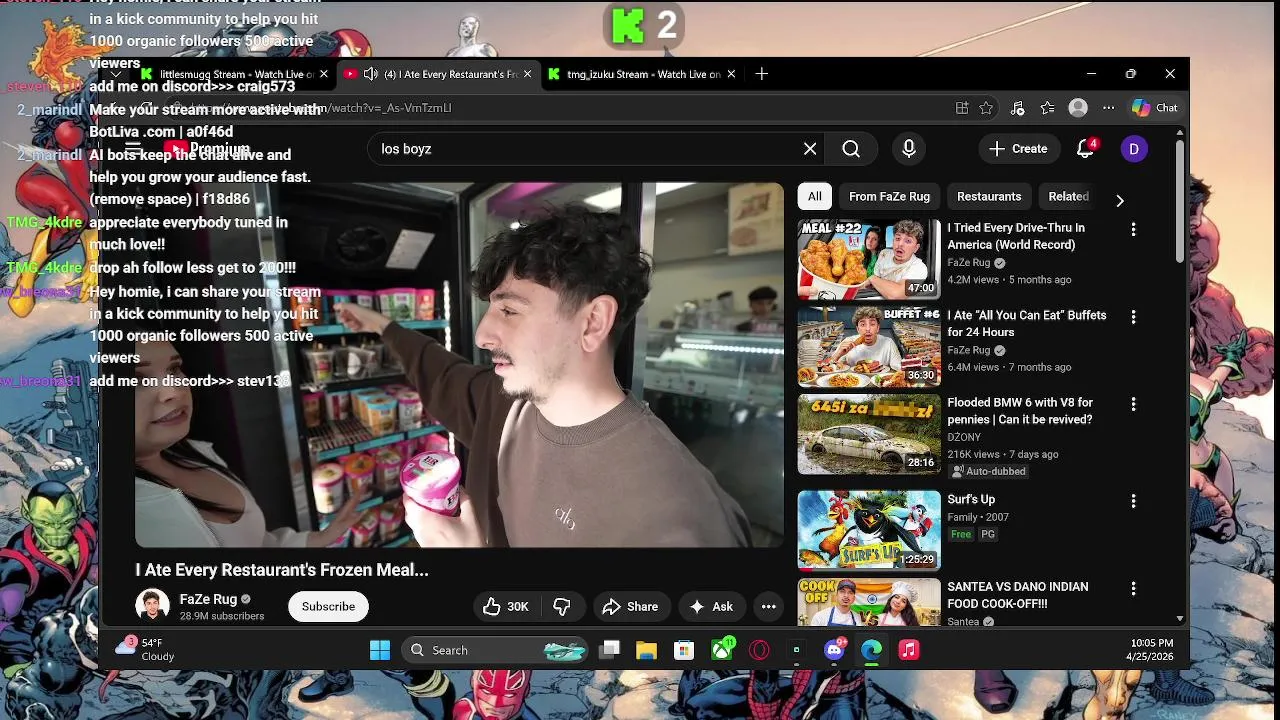Select the 'Restaurants' filter chip
This screenshot has width=1280, height=720.
point(989,197)
